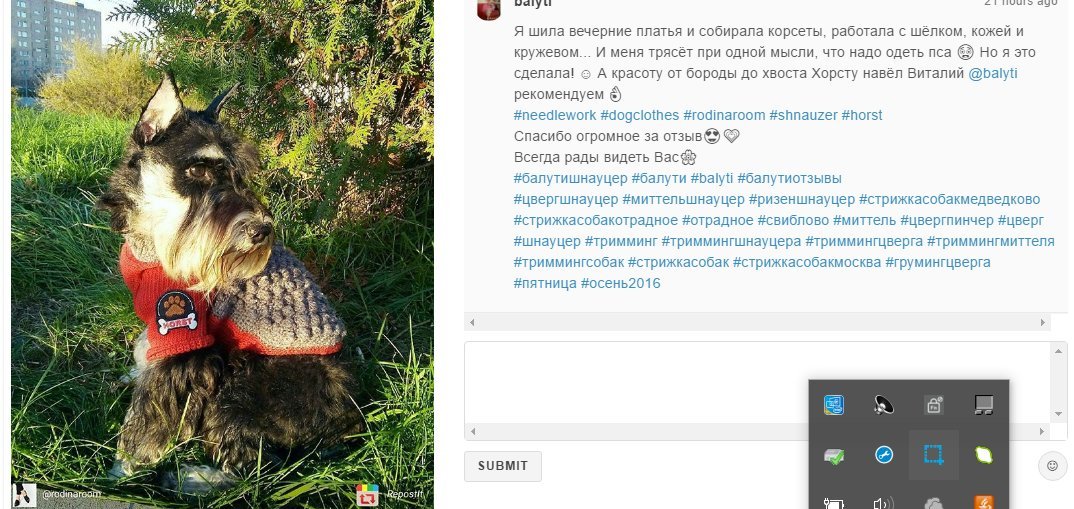The height and width of the screenshot is (509, 1074).
Task: Open the blue wrench utility icon
Action: click(x=884, y=455)
